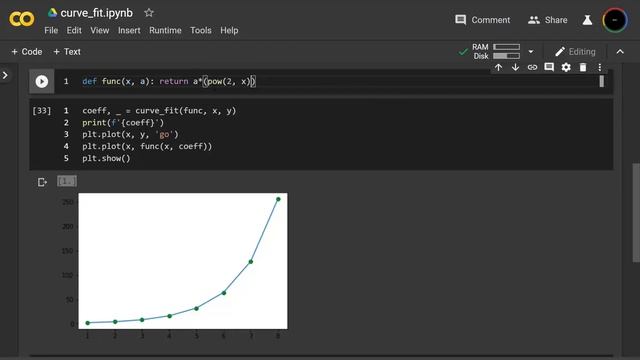Move the cell down
The height and width of the screenshot is (360, 640).
point(515,67)
